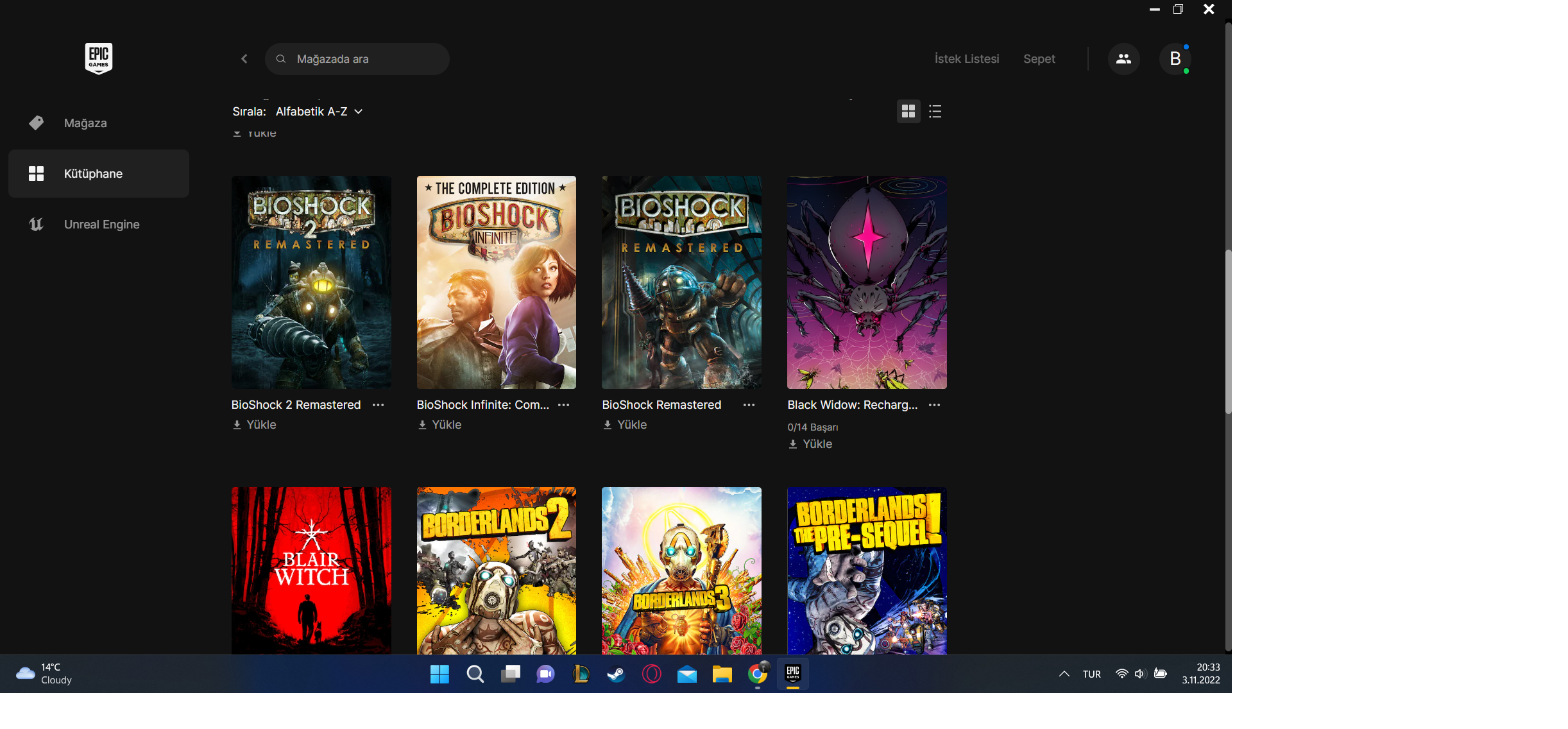This screenshot has height=729, width=1568.
Task: Open Sepet cart link
Action: [x=1039, y=59]
